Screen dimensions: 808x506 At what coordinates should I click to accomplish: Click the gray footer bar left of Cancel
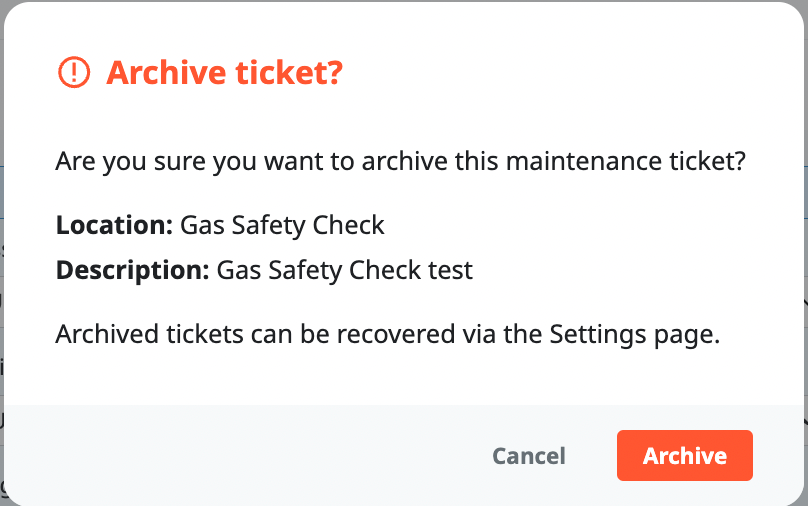point(250,456)
